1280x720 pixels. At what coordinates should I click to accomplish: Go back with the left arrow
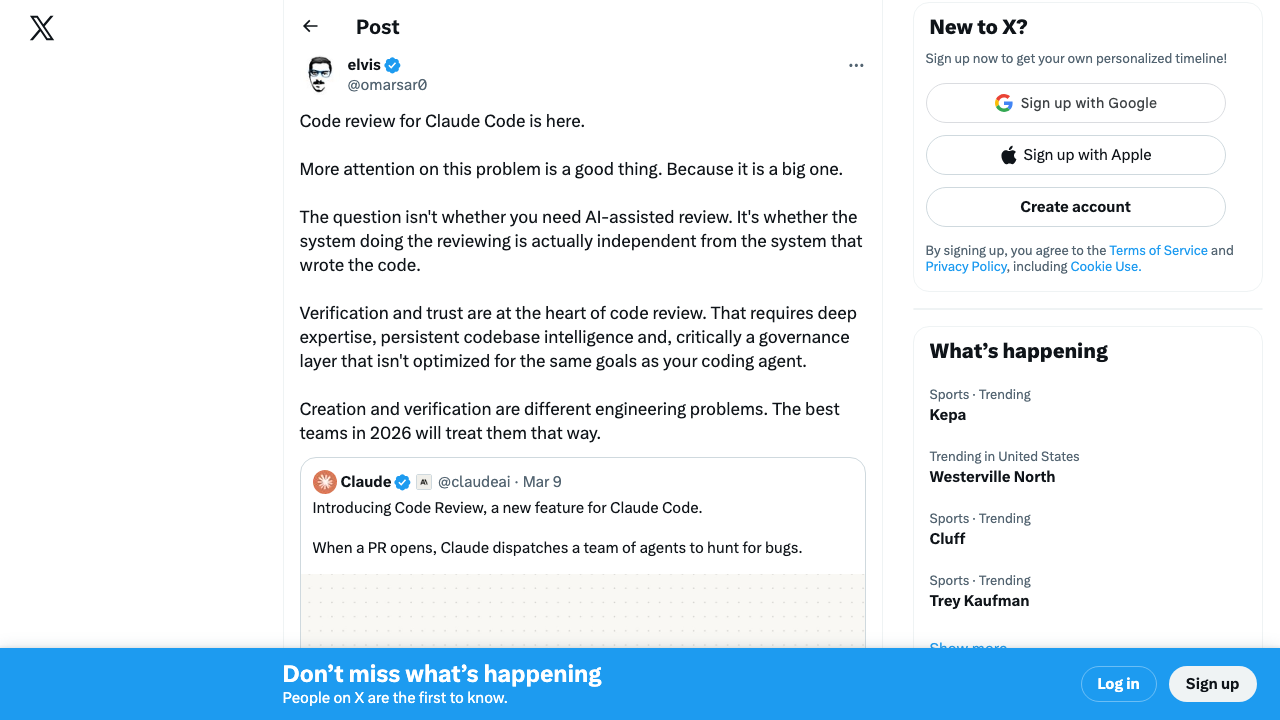tap(310, 27)
